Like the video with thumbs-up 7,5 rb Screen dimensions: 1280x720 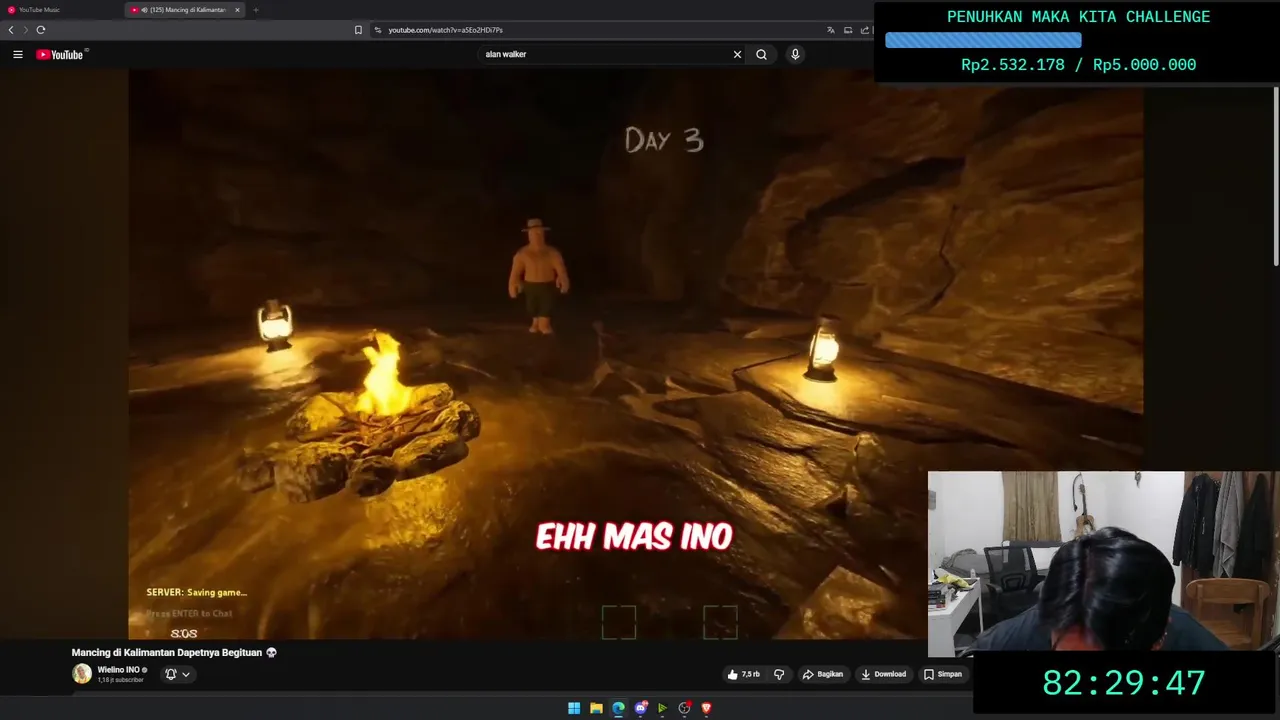pyautogui.click(x=744, y=674)
